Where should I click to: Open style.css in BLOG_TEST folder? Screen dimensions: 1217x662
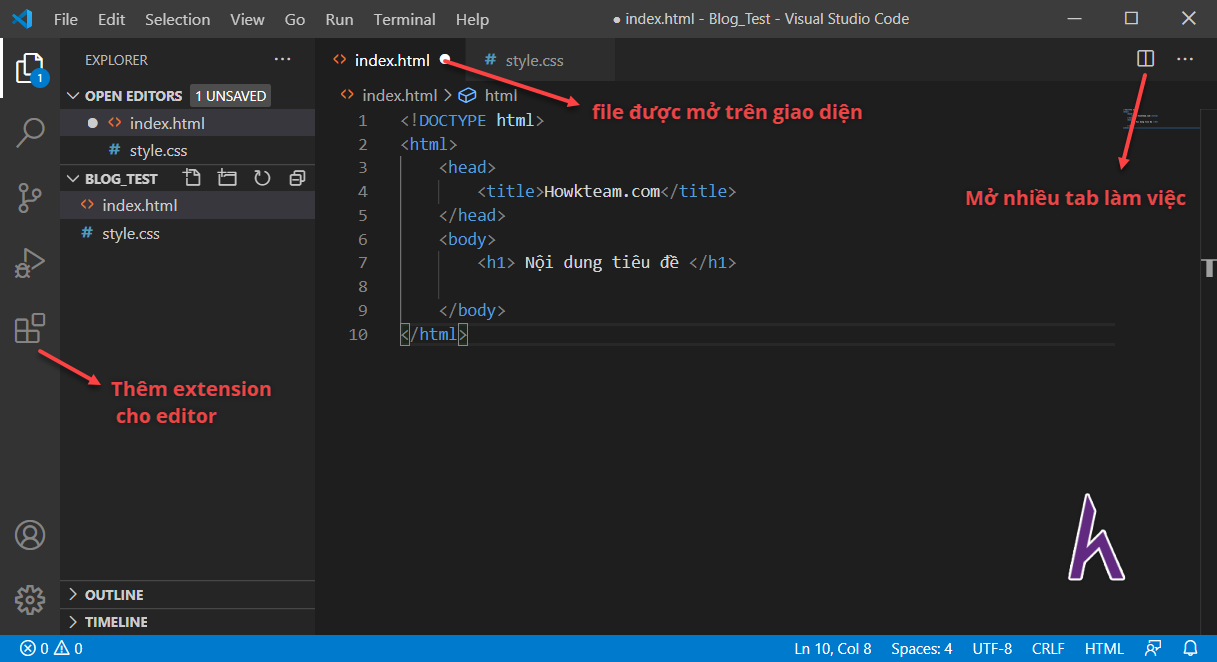click(x=187, y=233)
